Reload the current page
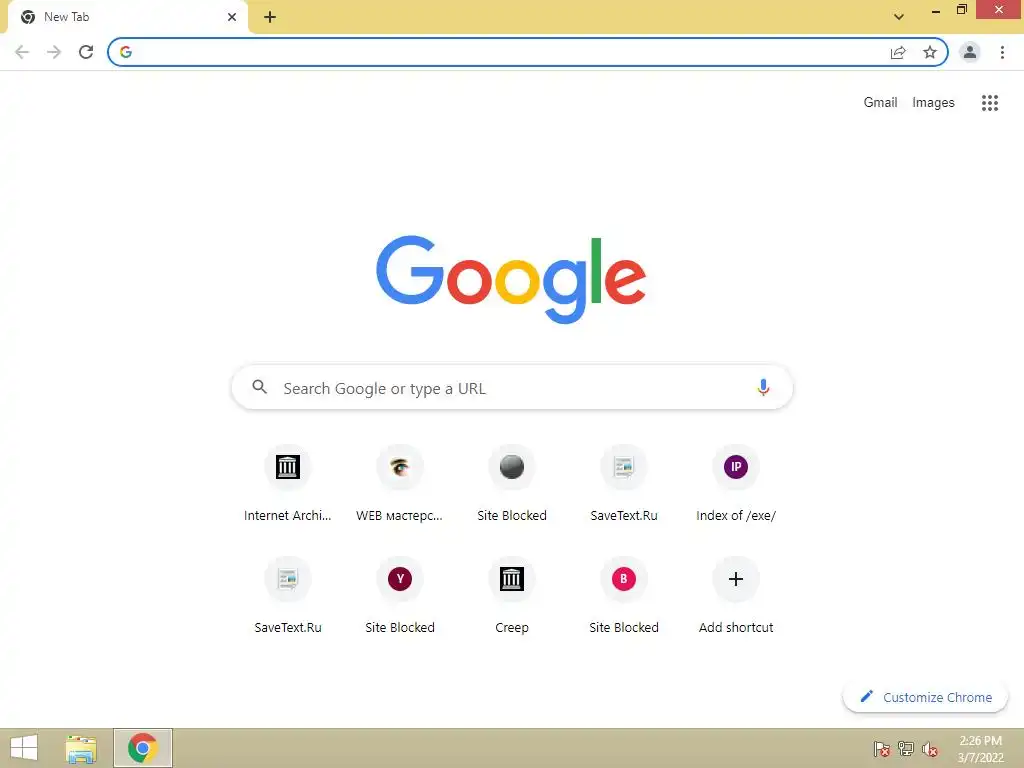 pos(86,52)
